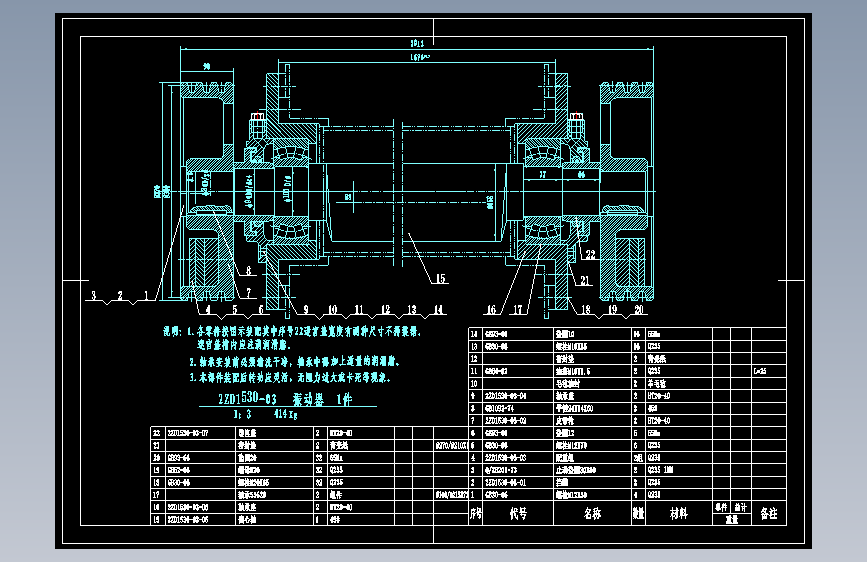Select callout number 22 near the right bearing
The width and height of the screenshot is (867, 562).
(591, 254)
